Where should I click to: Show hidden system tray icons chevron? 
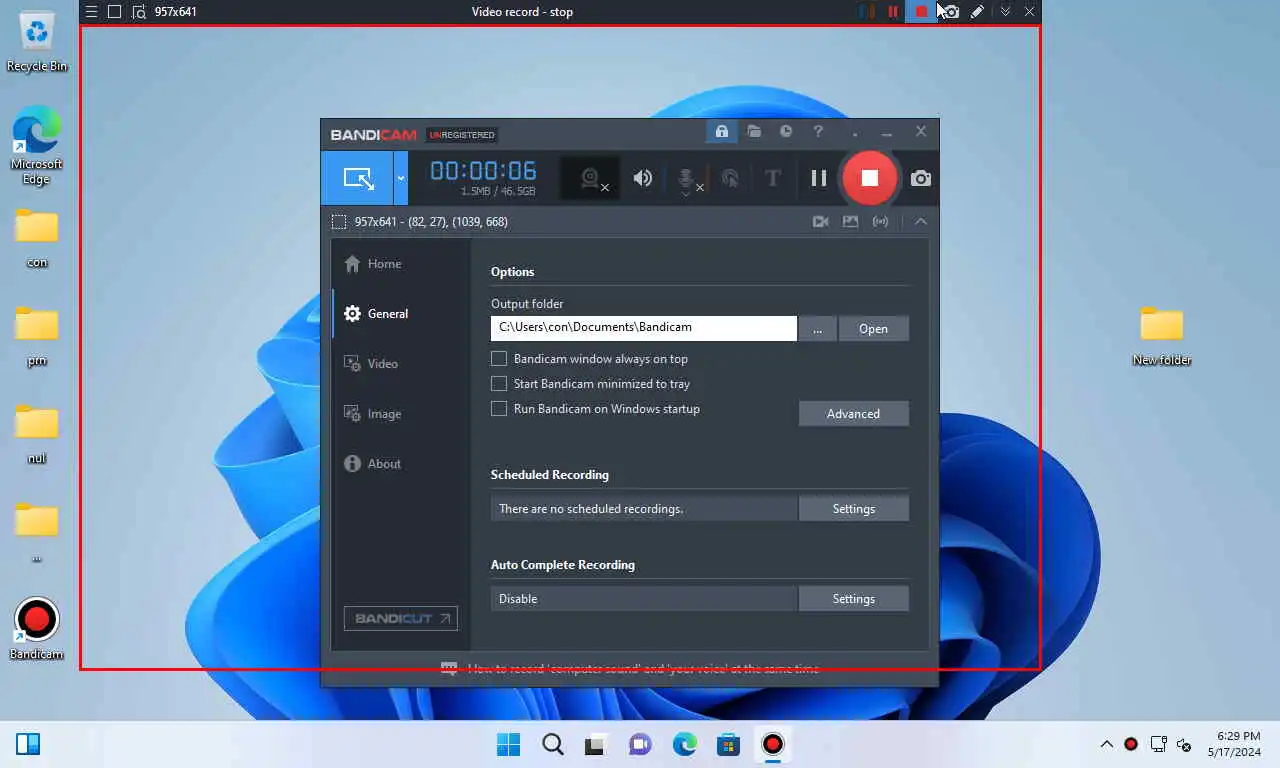1106,744
